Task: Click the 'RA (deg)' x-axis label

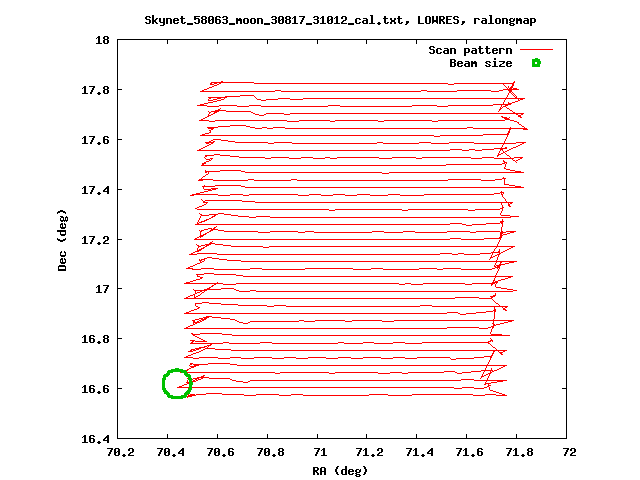Action: coord(340,471)
